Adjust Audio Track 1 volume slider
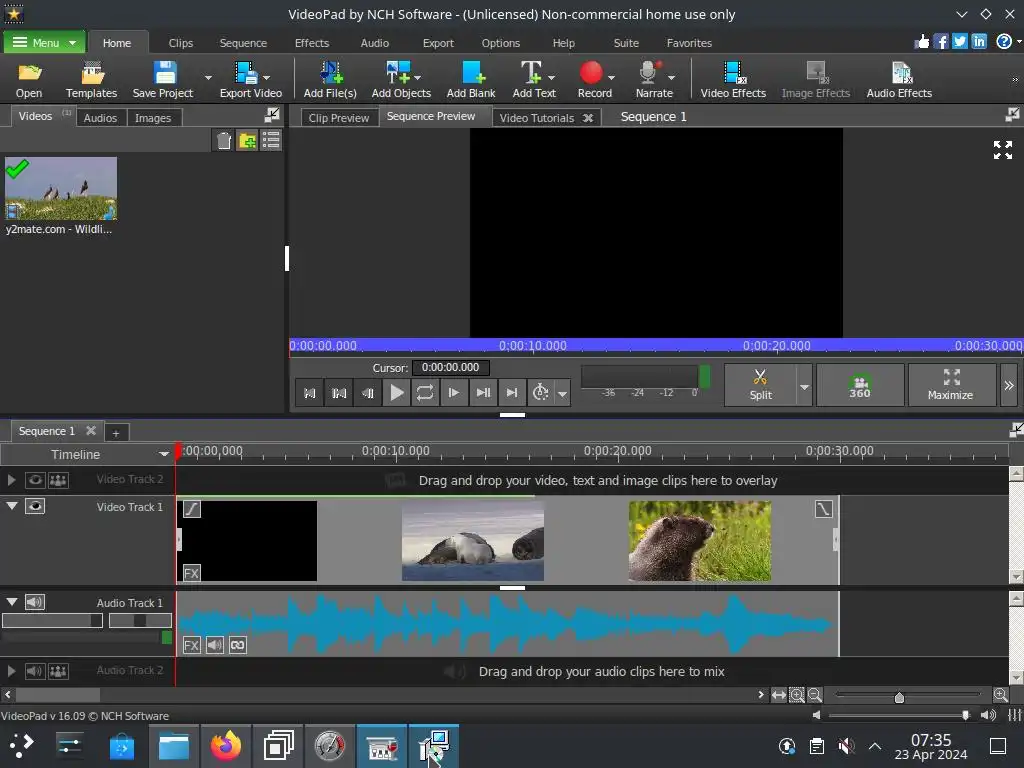This screenshot has width=1024, height=768. click(52, 620)
